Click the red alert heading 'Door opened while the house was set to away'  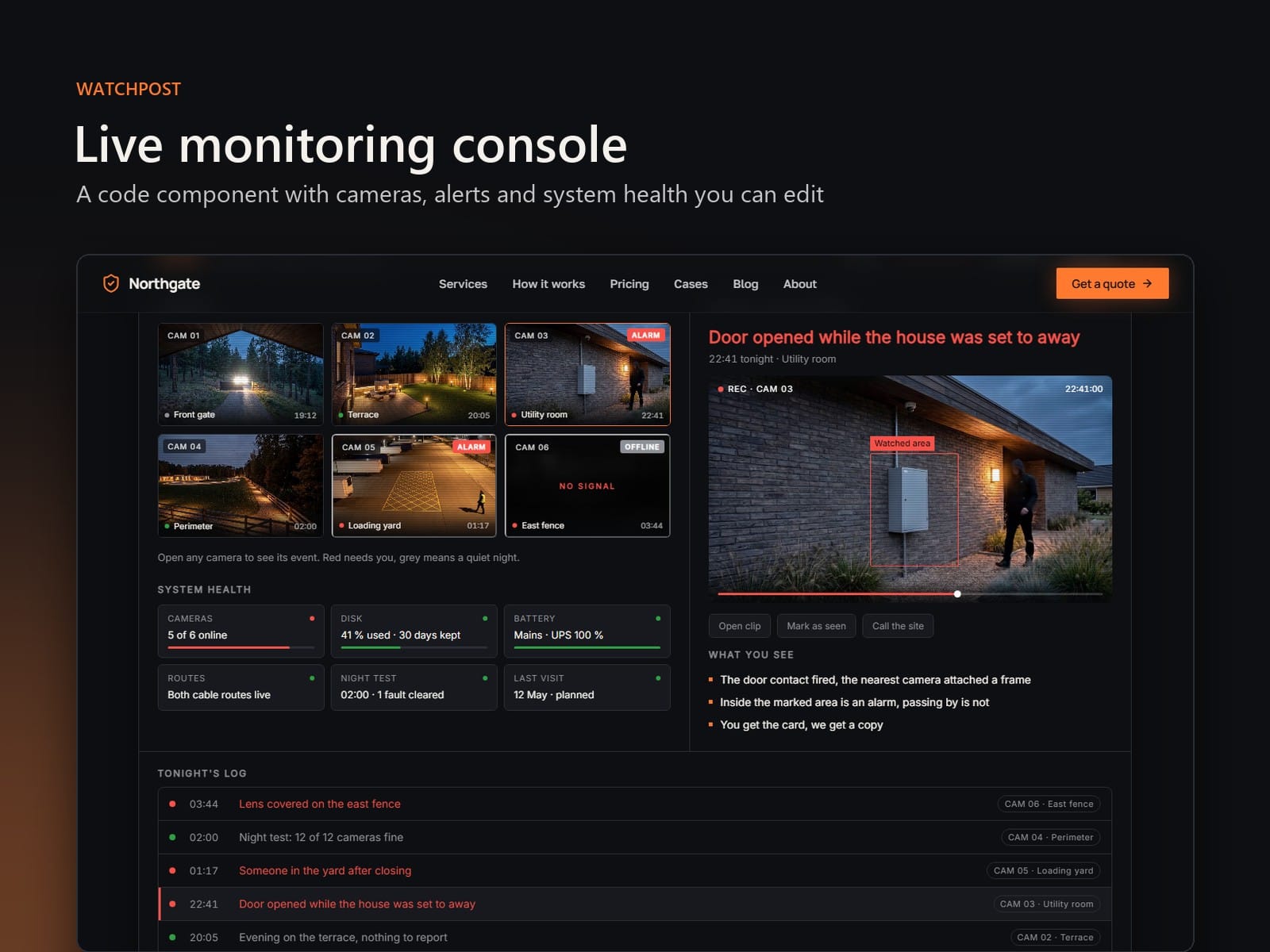894,337
